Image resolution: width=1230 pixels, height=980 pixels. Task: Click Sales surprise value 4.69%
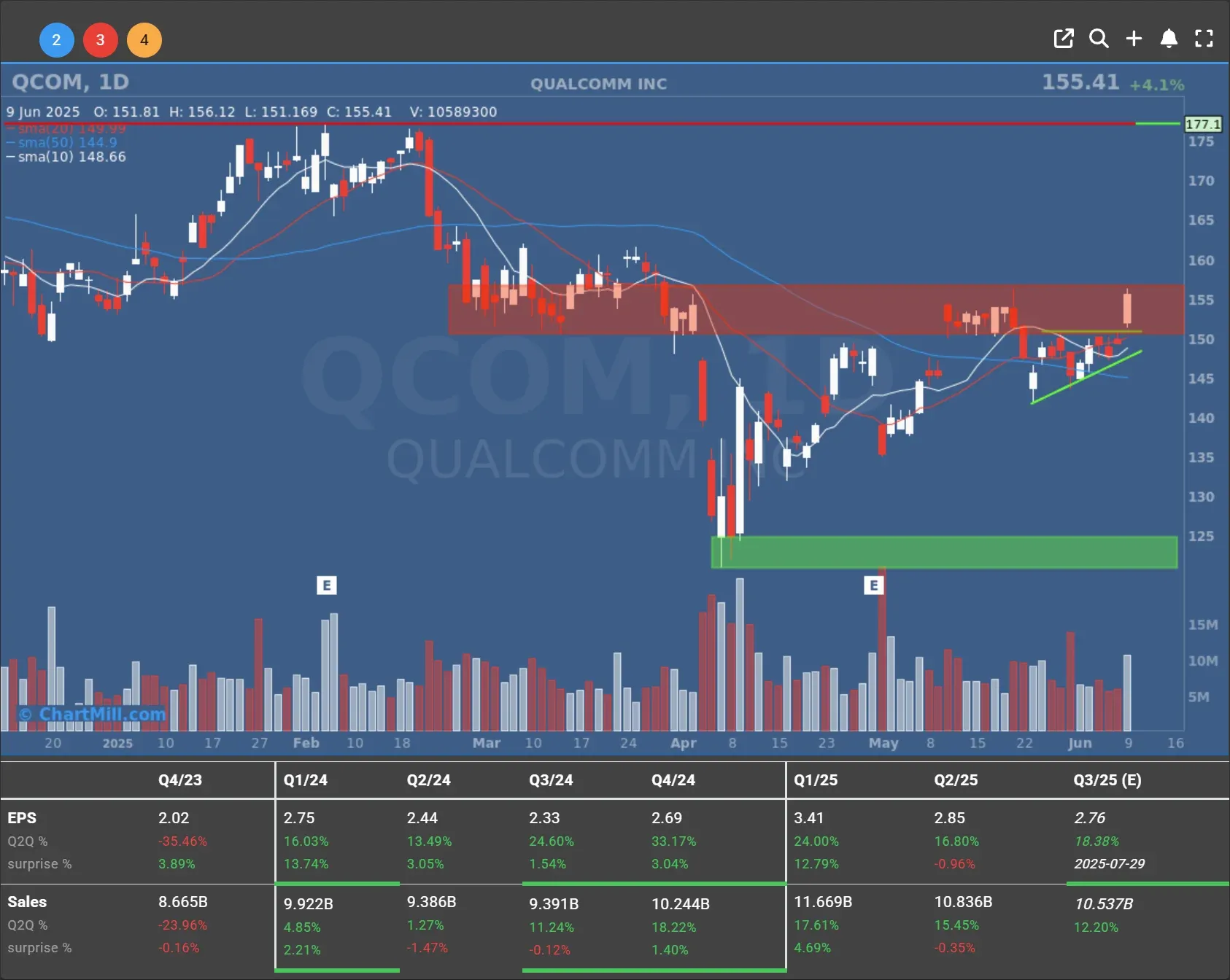[x=812, y=948]
